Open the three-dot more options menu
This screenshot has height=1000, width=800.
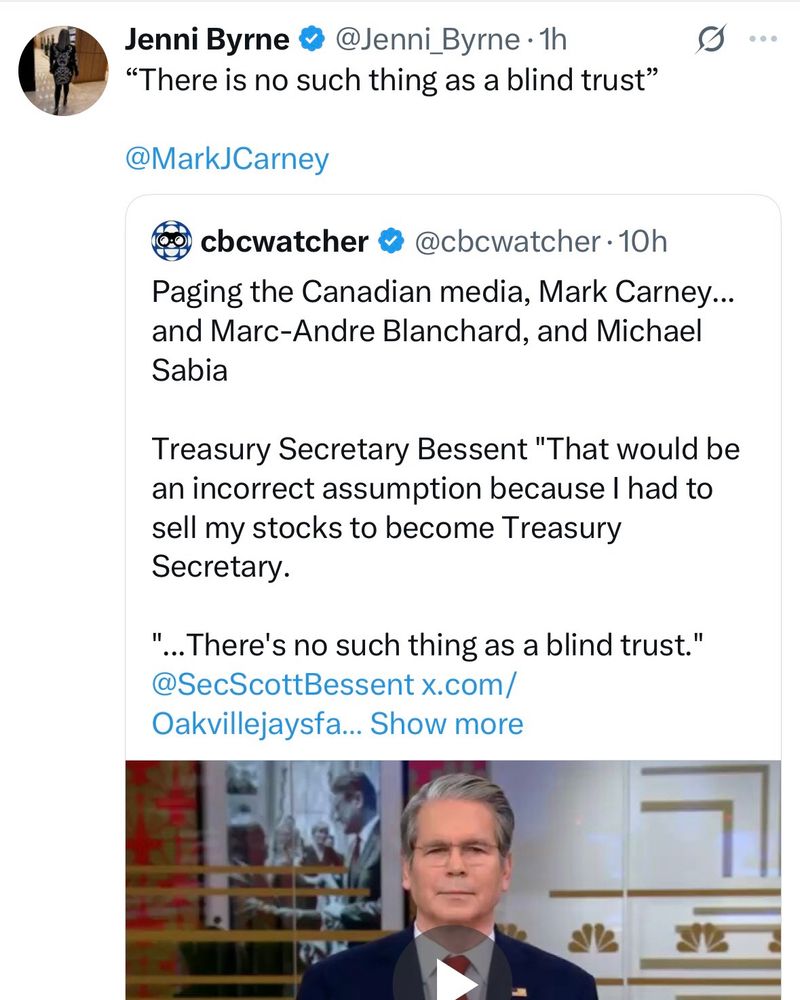coord(763,40)
